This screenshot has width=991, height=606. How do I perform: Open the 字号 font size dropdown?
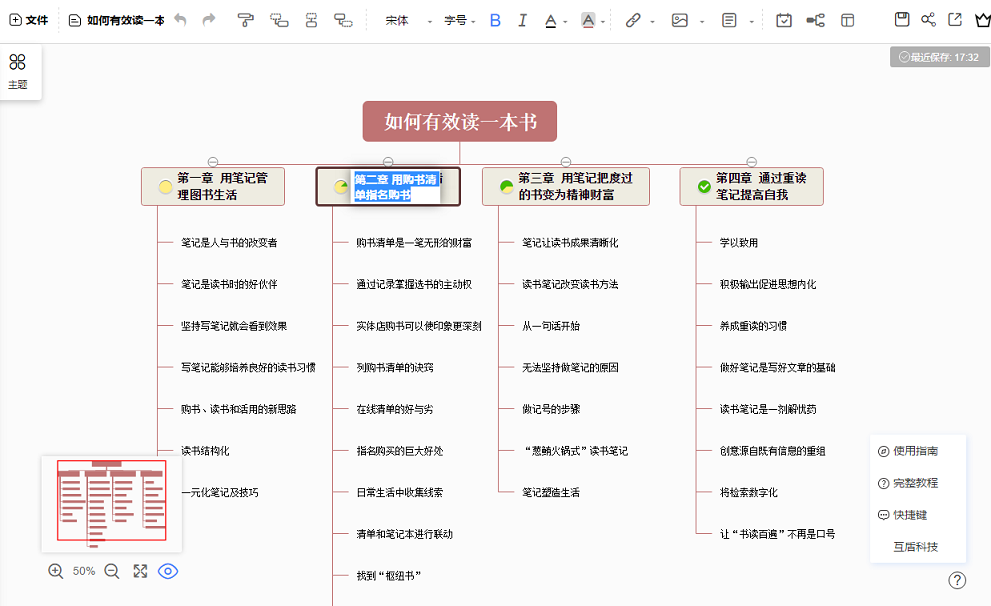tap(460, 20)
